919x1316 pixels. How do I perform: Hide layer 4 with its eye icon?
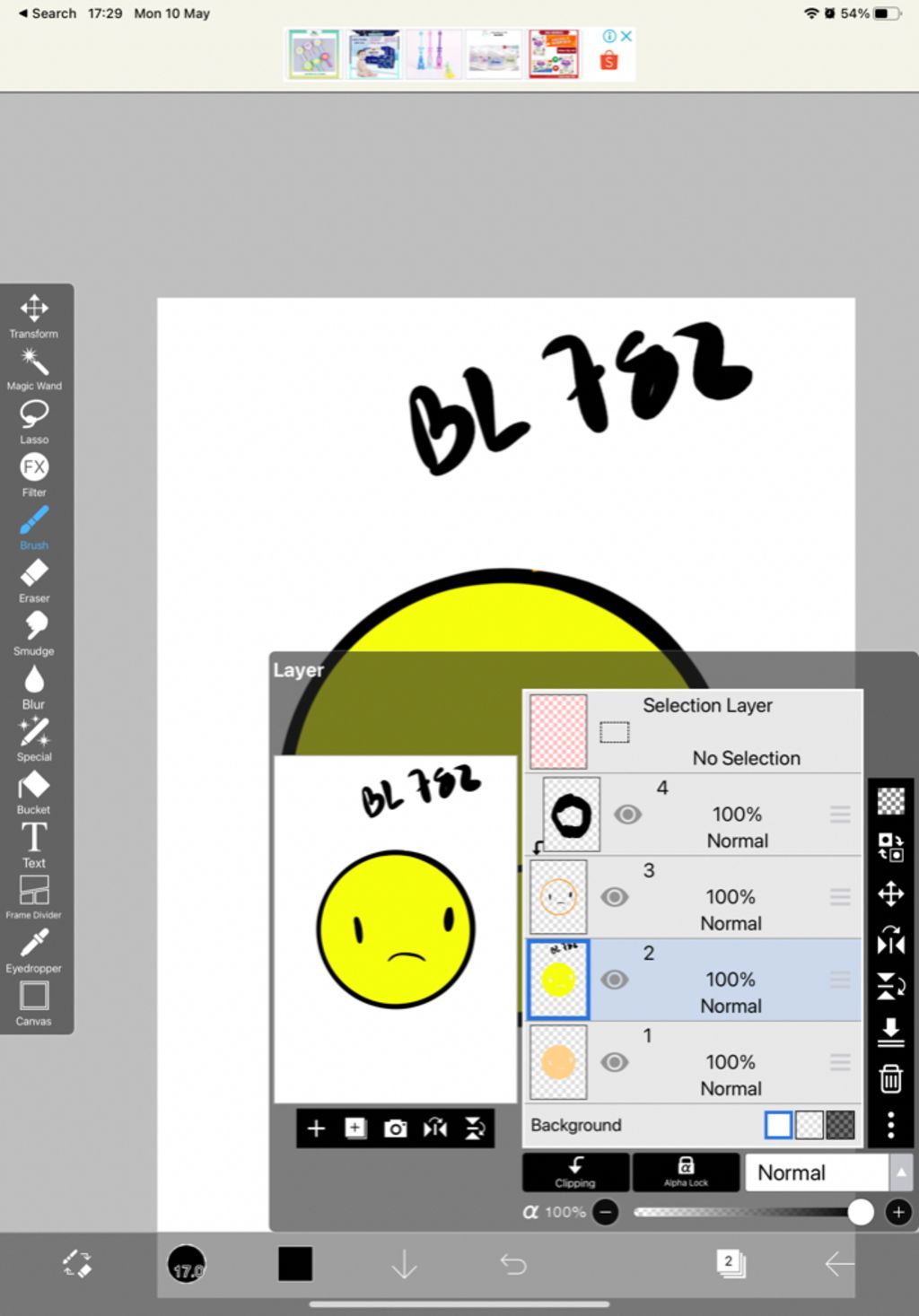pyautogui.click(x=627, y=815)
